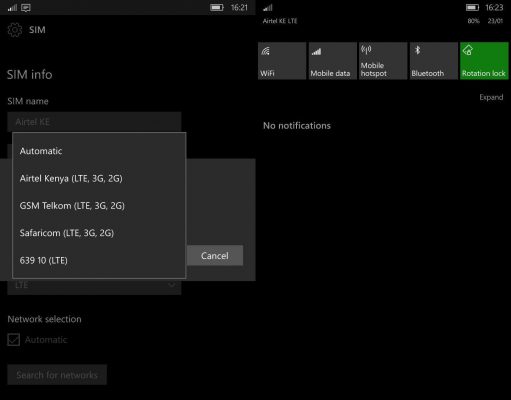The image size is (511, 400).
Task: Toggle the WiFi quick action tile
Action: pos(282,61)
